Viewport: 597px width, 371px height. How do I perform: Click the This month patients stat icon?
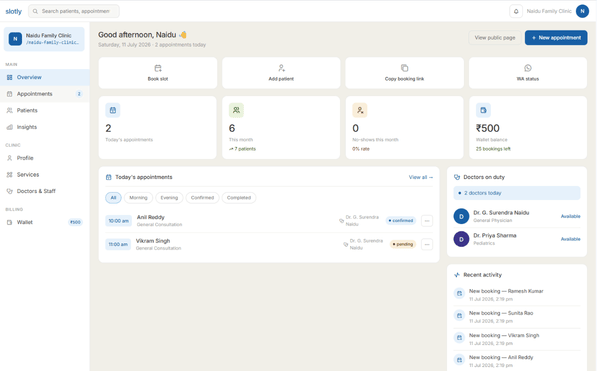point(236,110)
